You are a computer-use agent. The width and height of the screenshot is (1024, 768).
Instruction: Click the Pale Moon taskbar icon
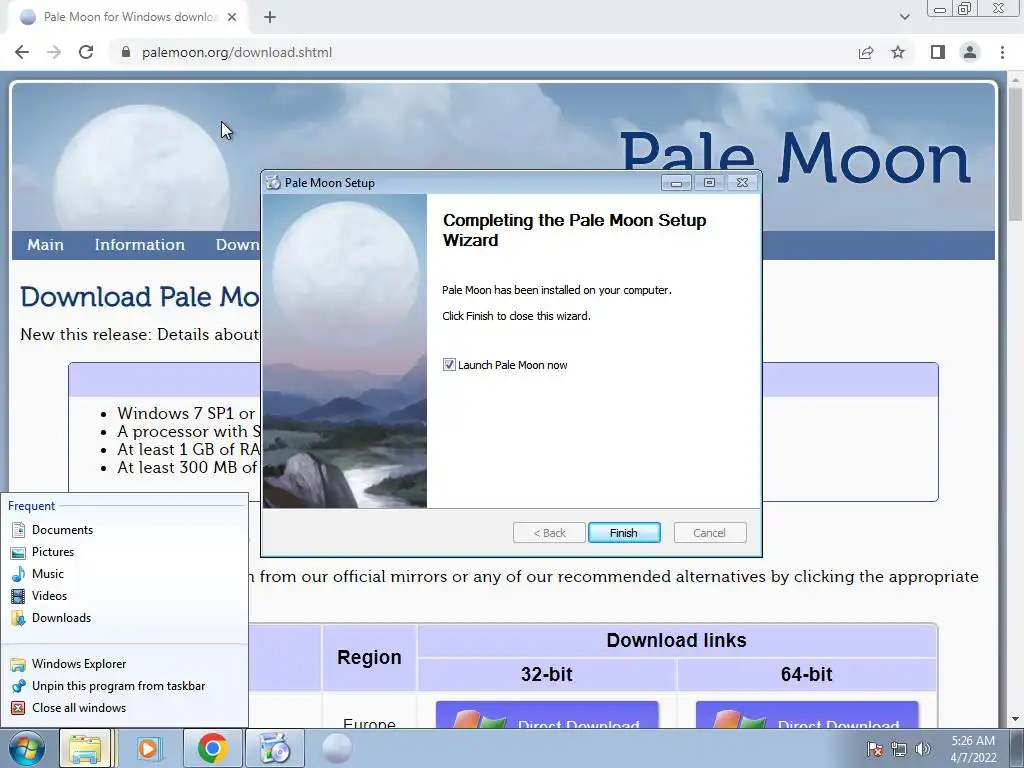tap(337, 748)
